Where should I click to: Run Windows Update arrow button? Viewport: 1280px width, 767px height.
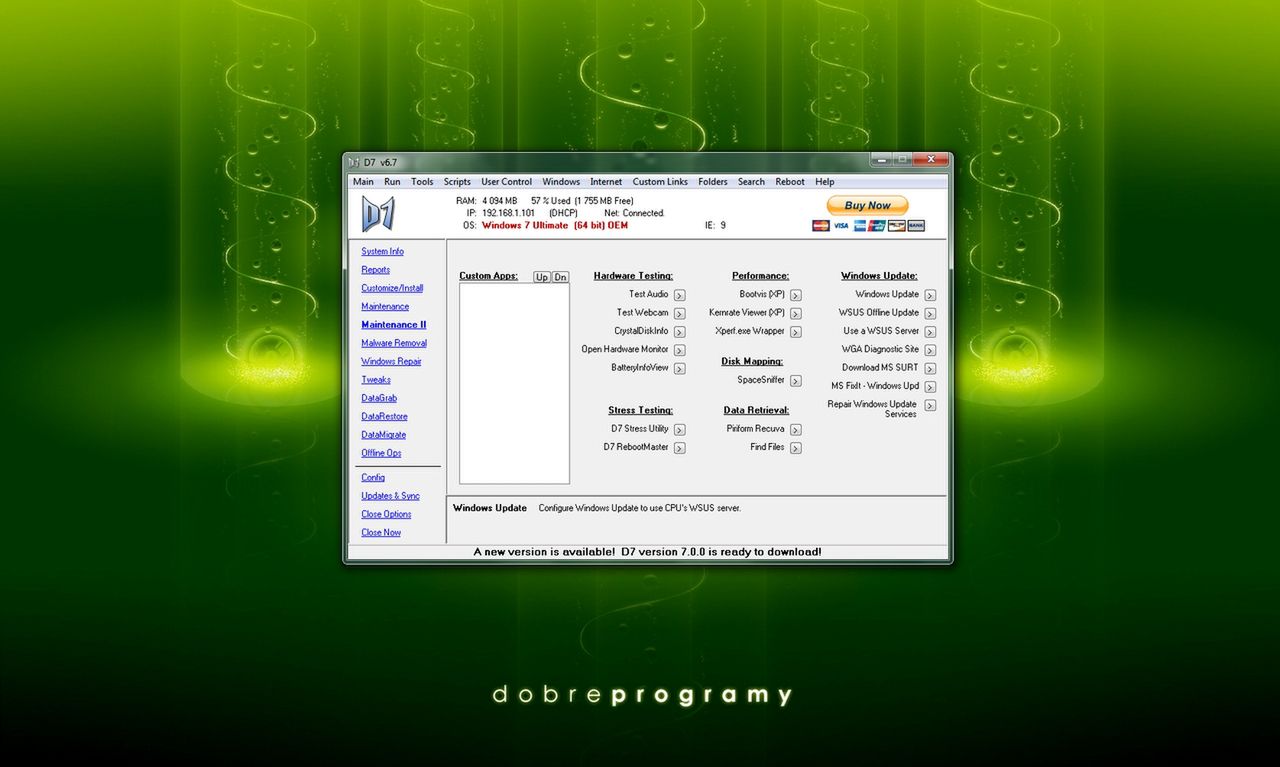tap(930, 295)
